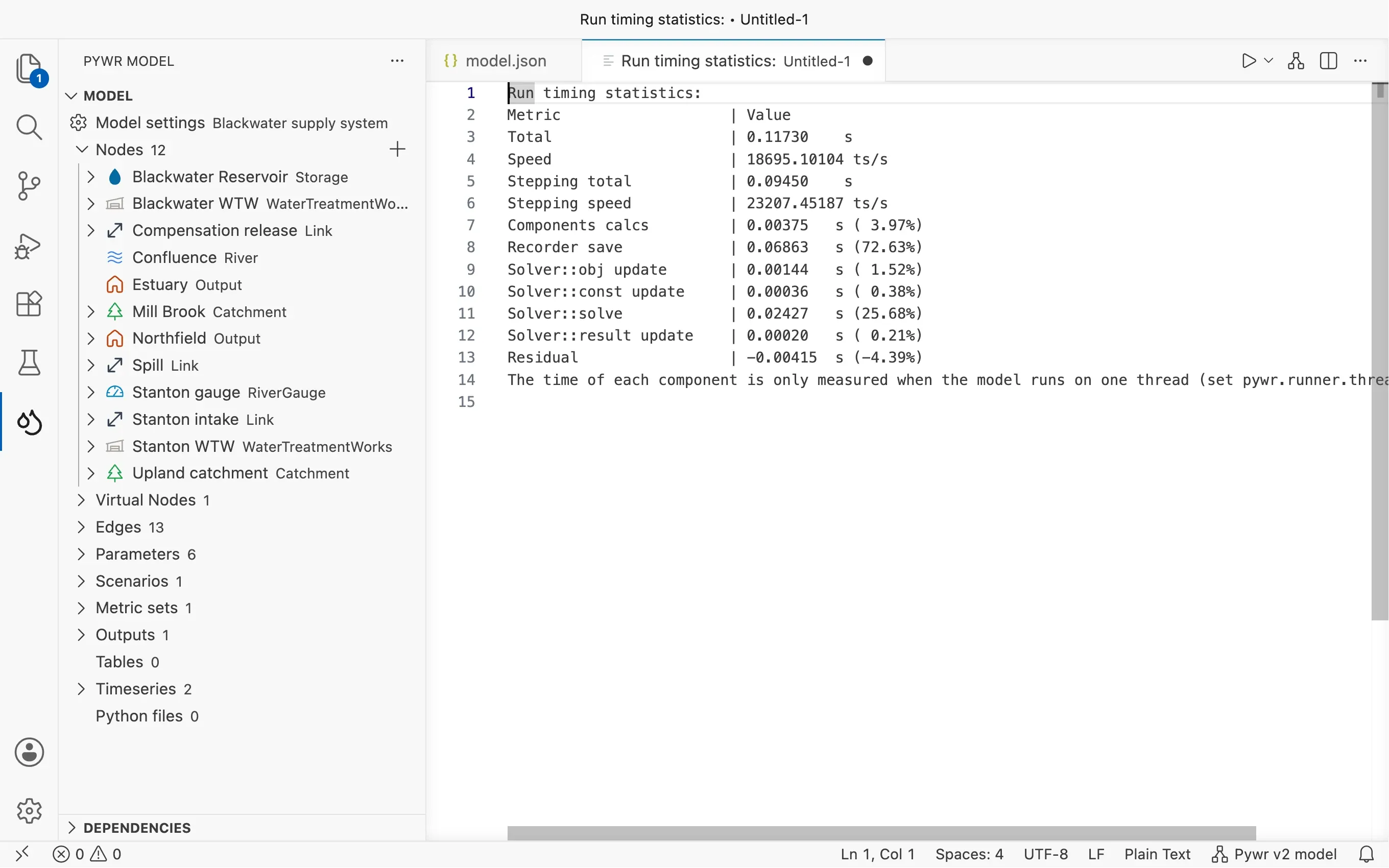This screenshot has width=1389, height=868.
Task: Collapse the MODEL section
Action: pyautogui.click(x=71, y=96)
